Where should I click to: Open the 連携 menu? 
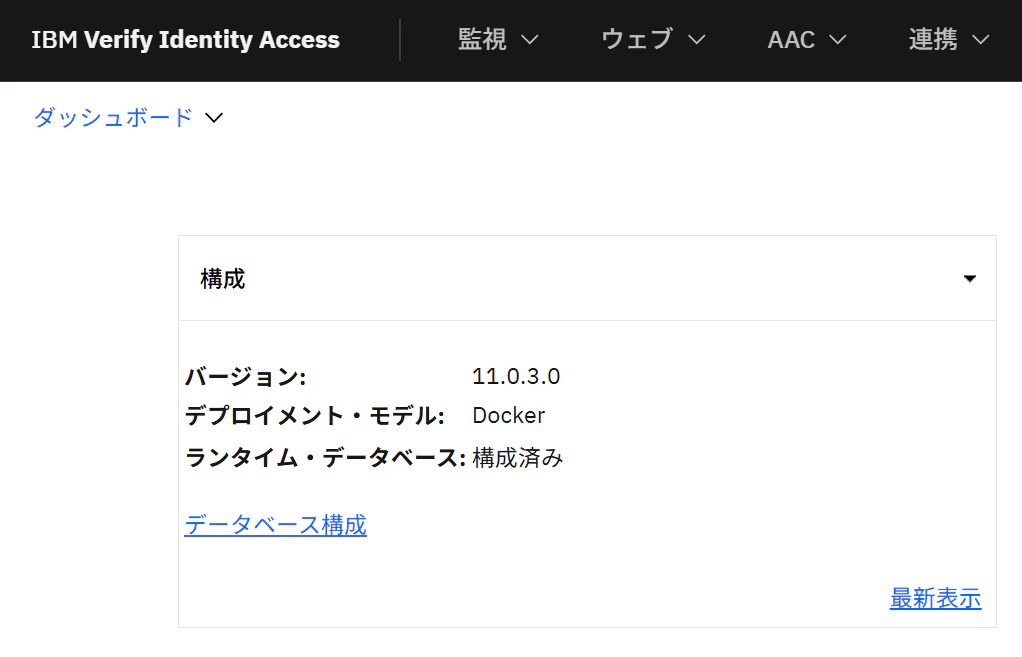coord(949,40)
